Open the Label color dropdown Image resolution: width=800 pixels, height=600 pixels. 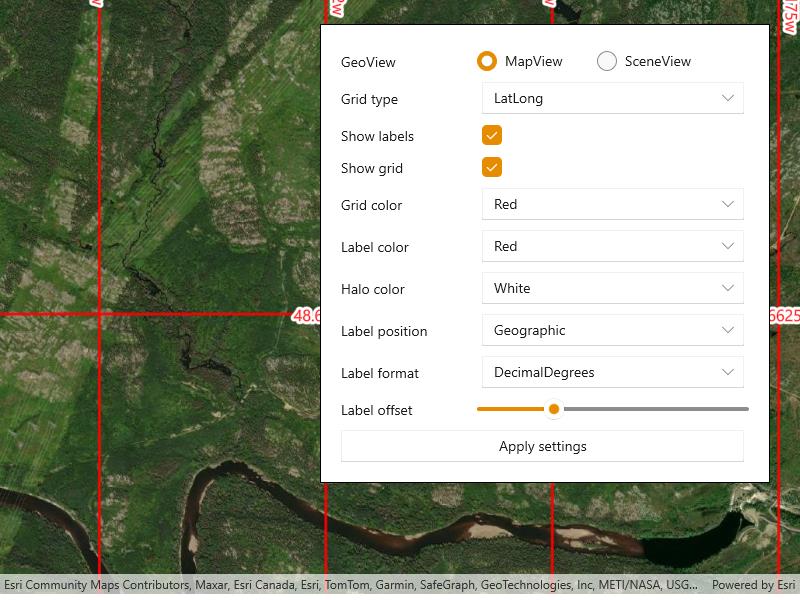tap(612, 246)
